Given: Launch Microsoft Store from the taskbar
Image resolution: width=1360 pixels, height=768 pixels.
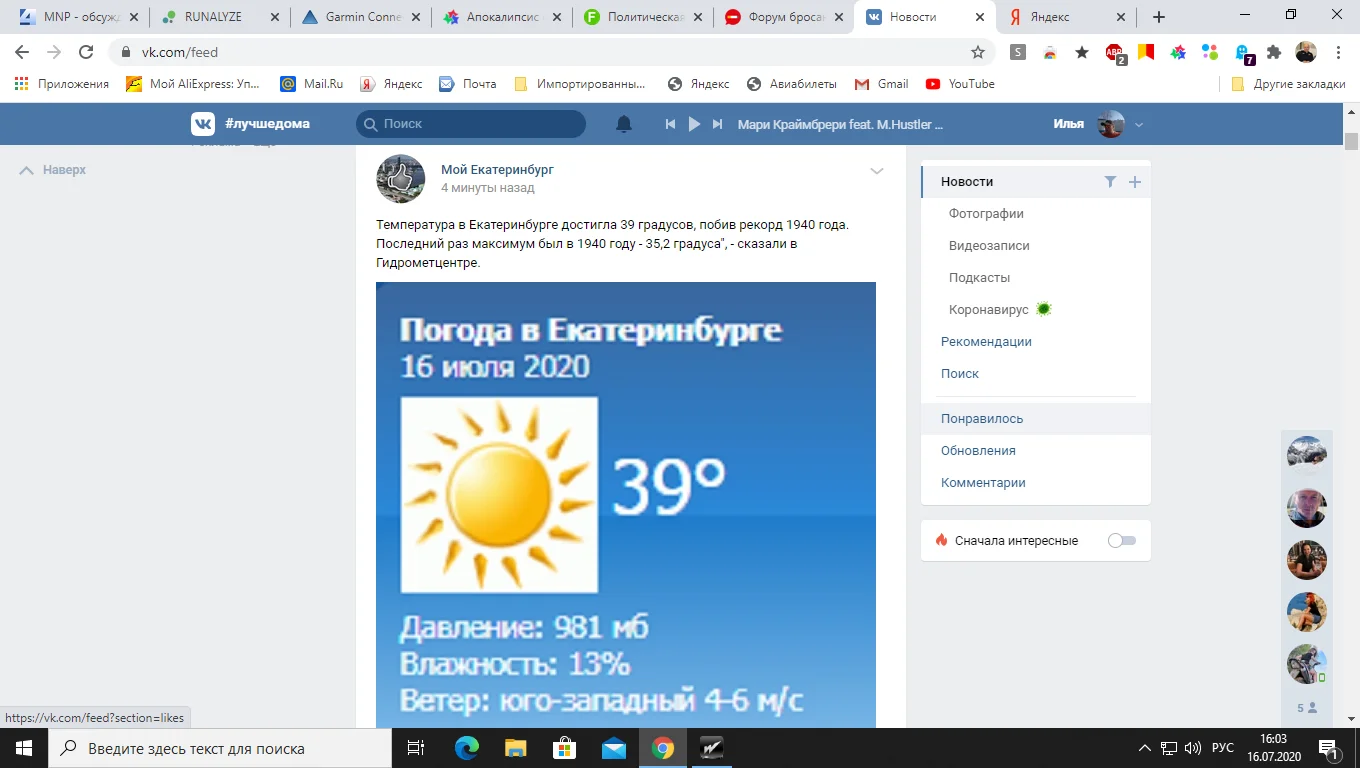Looking at the screenshot, I should (564, 747).
